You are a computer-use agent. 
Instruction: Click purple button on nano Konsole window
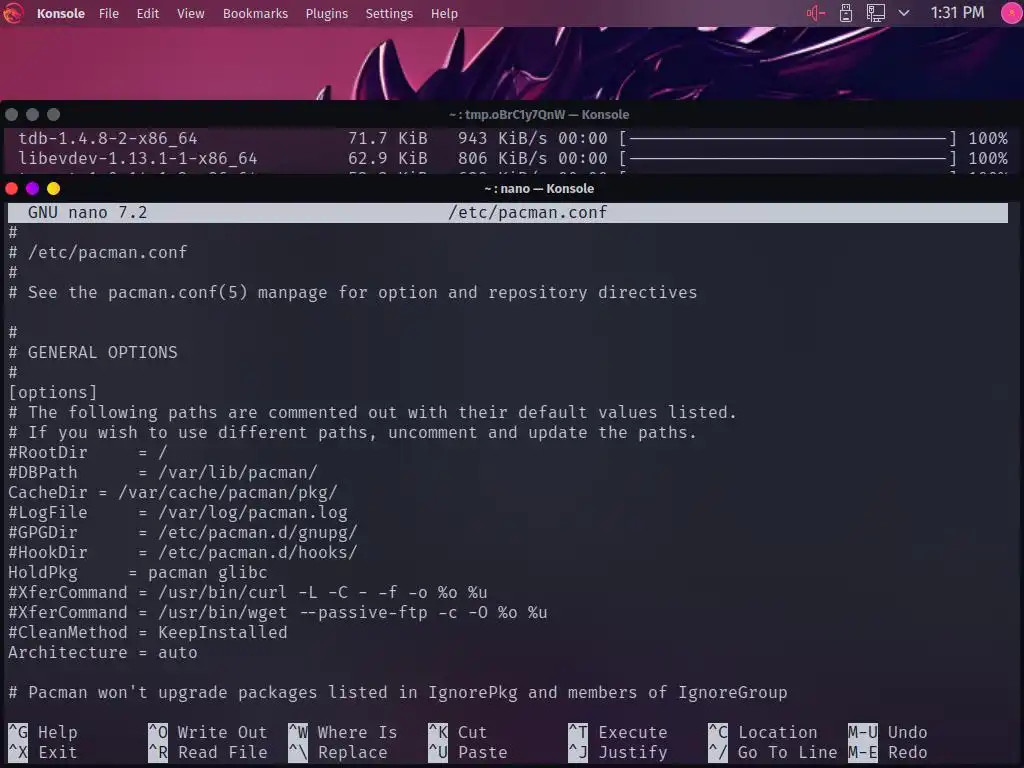(x=33, y=189)
